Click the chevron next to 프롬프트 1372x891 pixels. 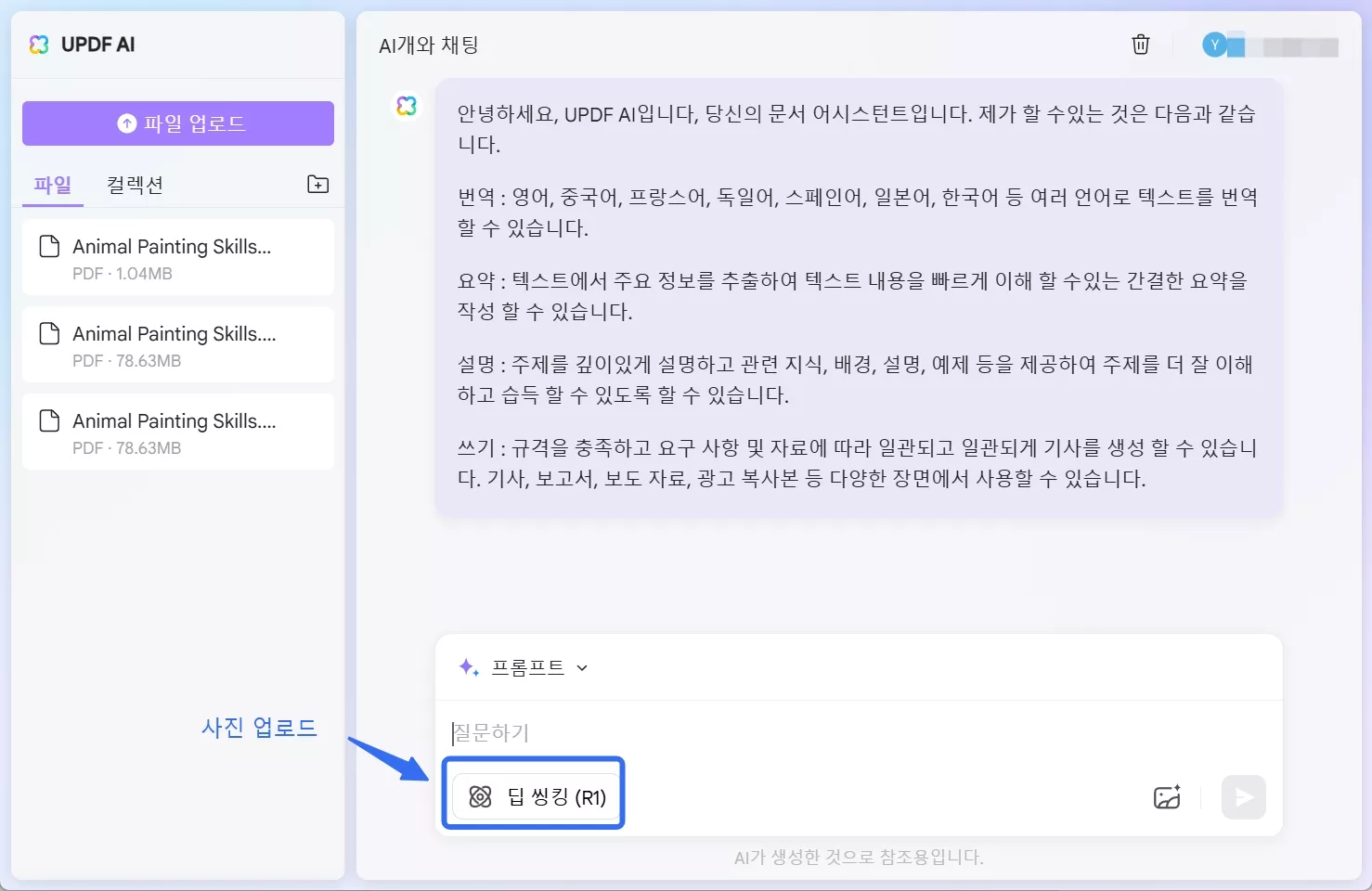tap(582, 667)
